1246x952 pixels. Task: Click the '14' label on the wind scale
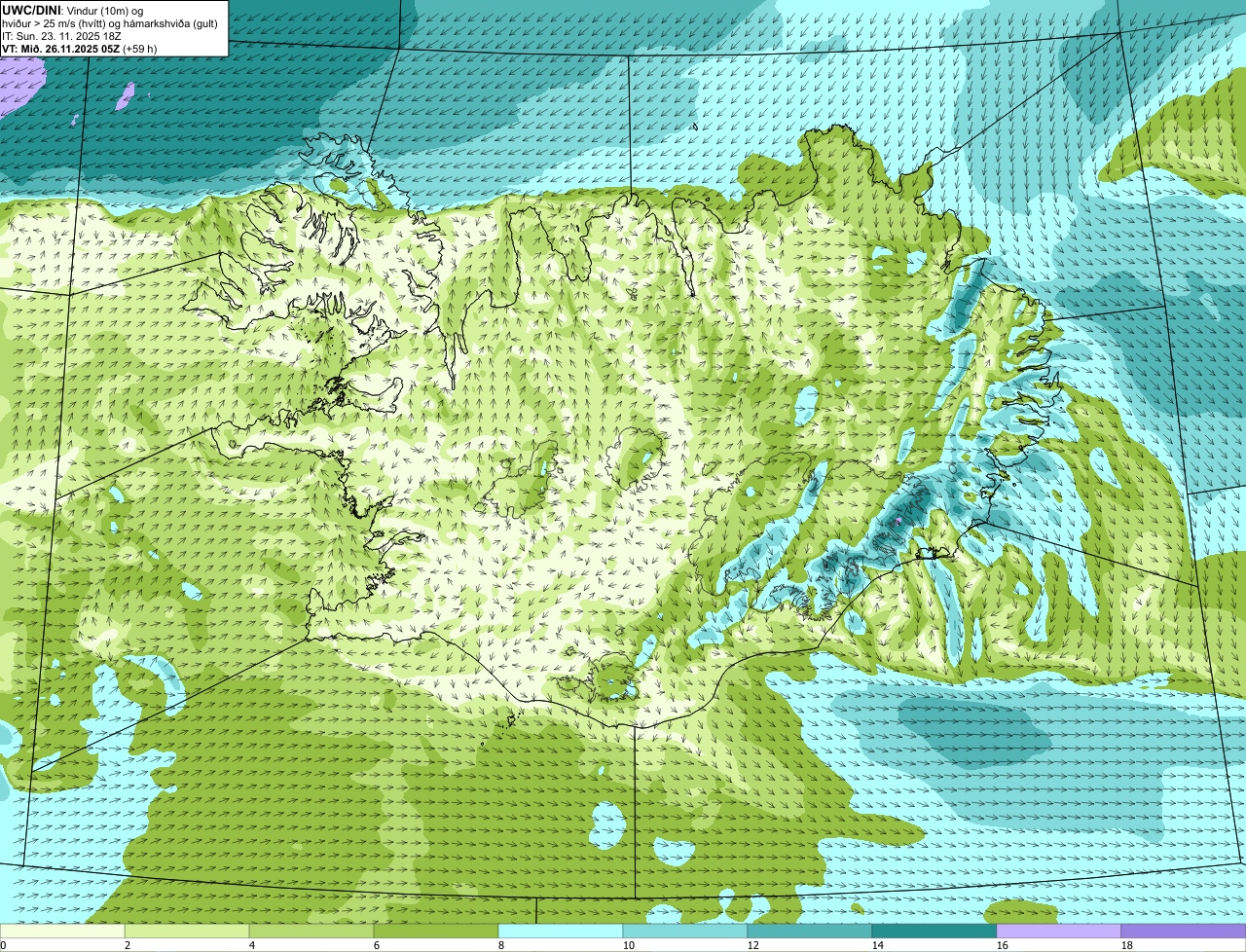pos(878,945)
